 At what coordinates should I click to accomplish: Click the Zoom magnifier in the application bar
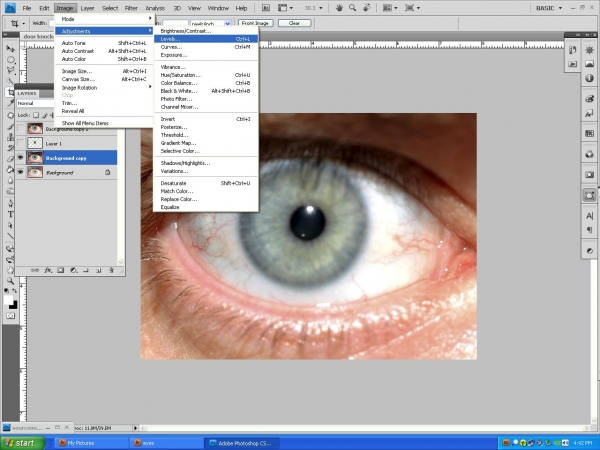(352, 8)
